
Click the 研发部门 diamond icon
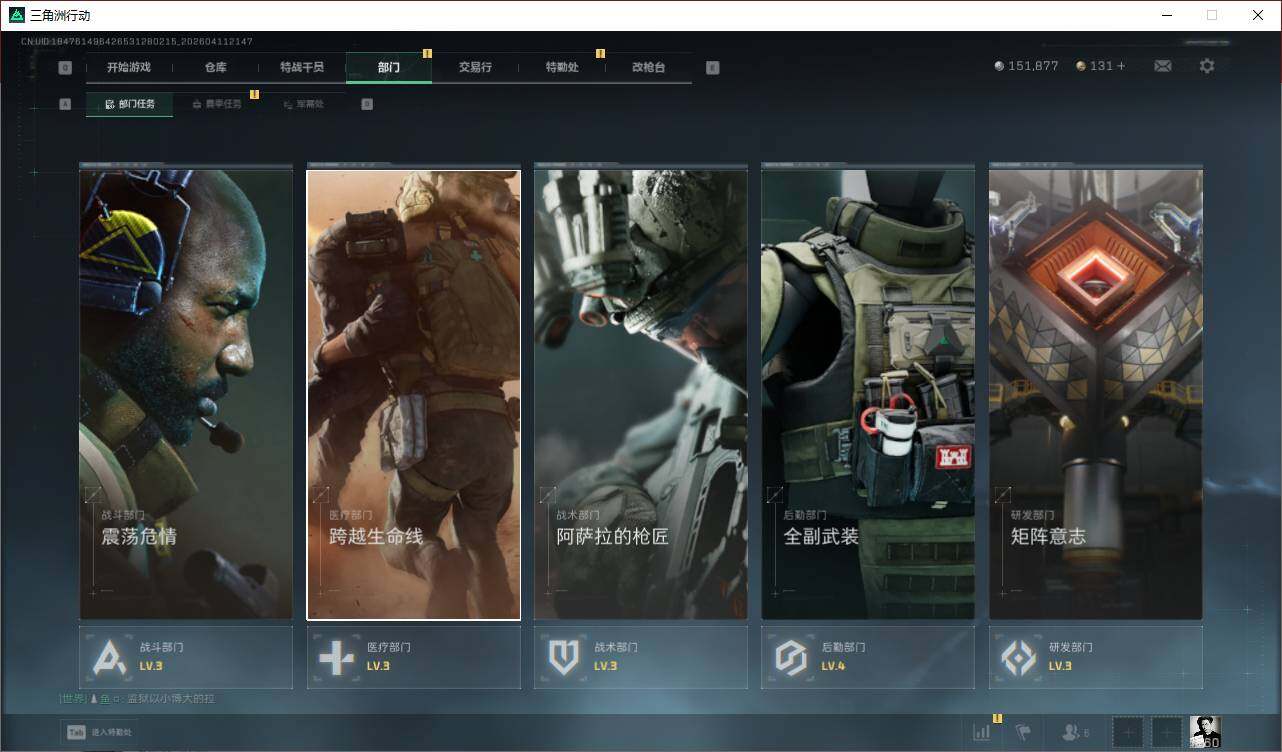pos(1019,657)
